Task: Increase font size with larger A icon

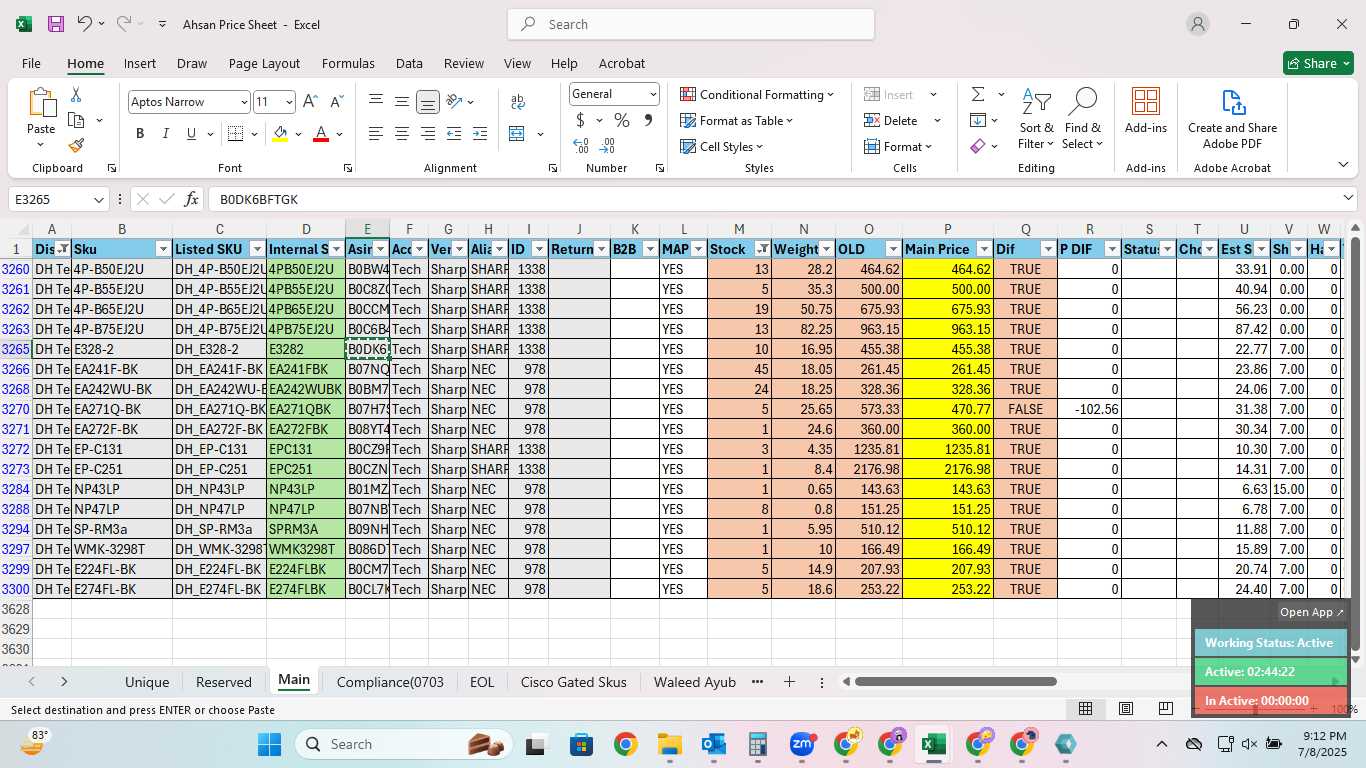Action: coord(310,102)
